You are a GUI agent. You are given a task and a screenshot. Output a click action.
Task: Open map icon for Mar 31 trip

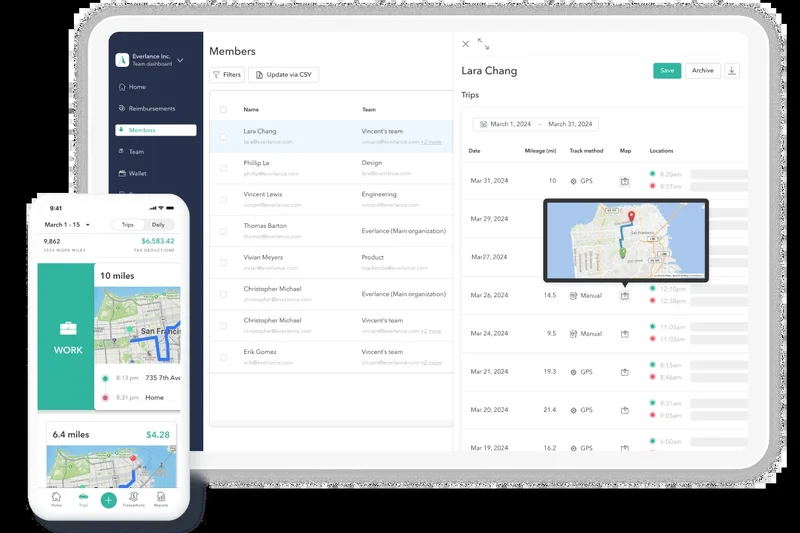point(625,181)
